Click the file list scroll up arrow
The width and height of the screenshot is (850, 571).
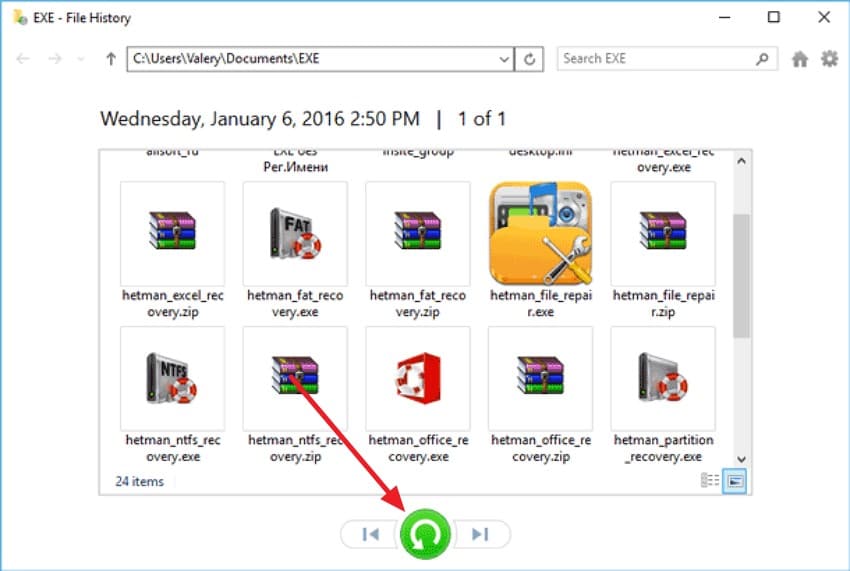click(x=742, y=161)
